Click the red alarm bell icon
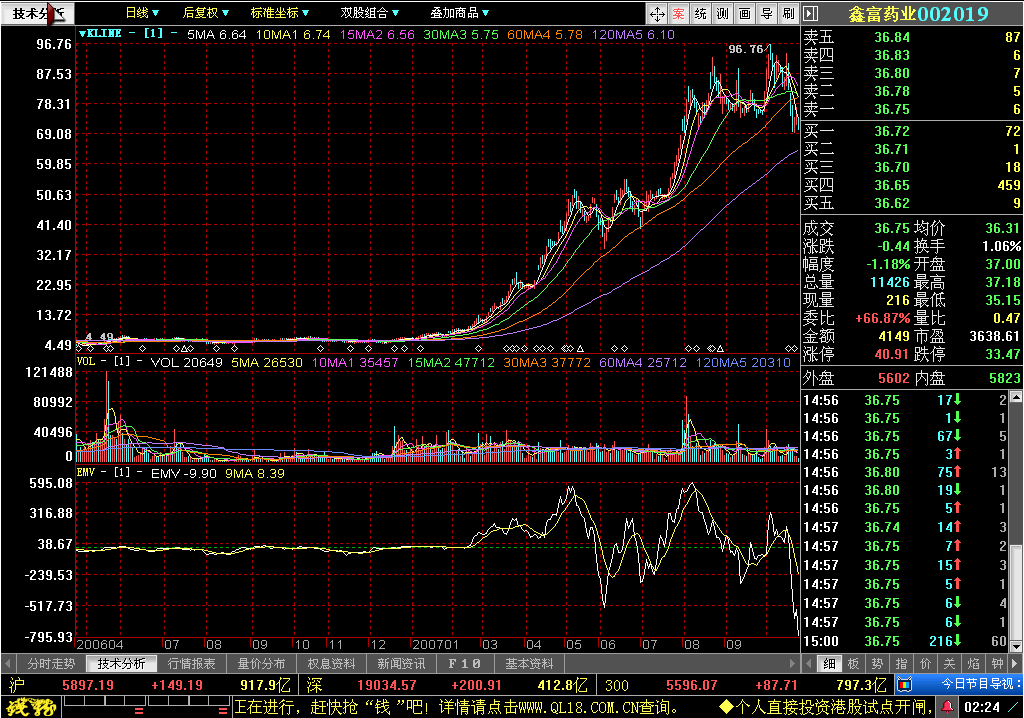1024x718 pixels. (x=947, y=706)
